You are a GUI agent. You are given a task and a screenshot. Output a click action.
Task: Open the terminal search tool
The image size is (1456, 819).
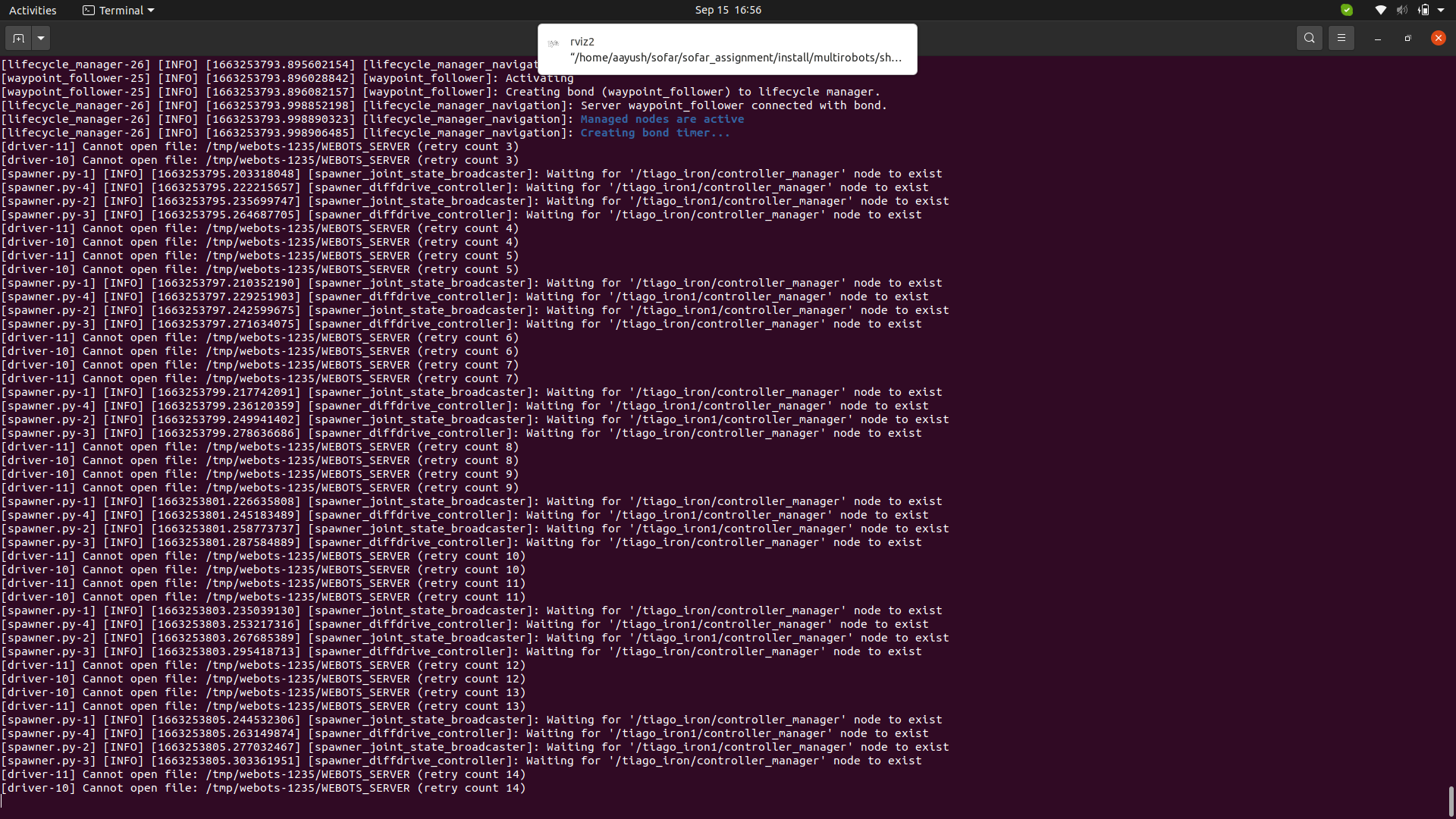point(1310,38)
